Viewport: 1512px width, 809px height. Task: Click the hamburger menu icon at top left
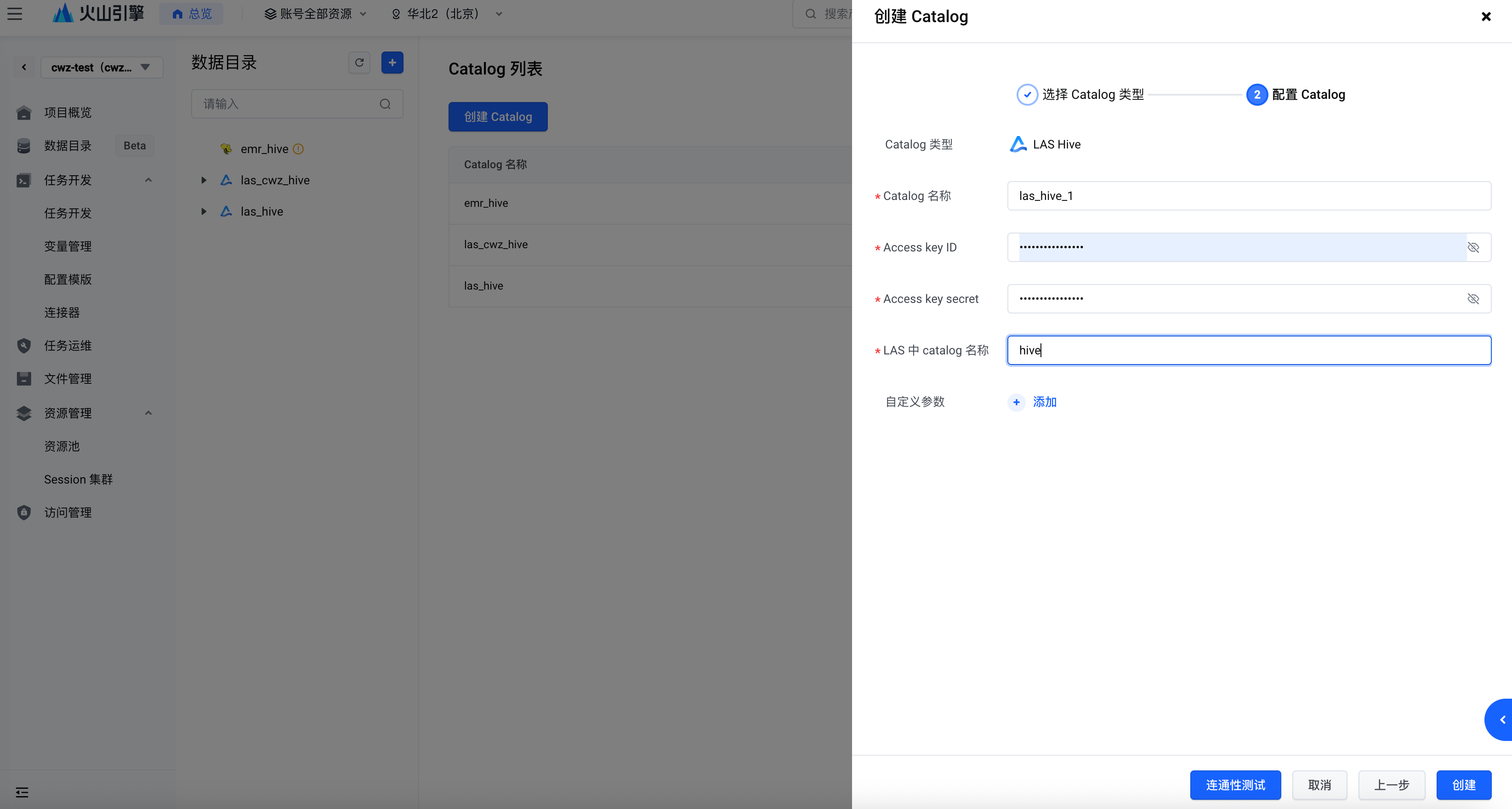[15, 13]
